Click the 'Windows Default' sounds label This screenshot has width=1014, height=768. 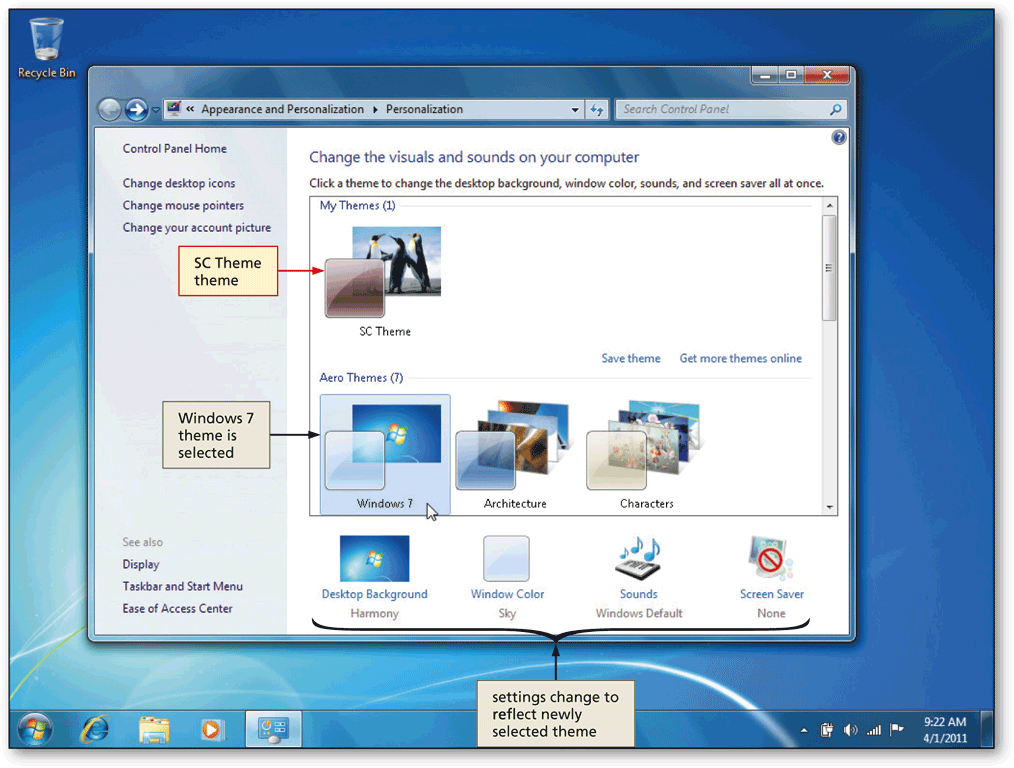[639, 613]
